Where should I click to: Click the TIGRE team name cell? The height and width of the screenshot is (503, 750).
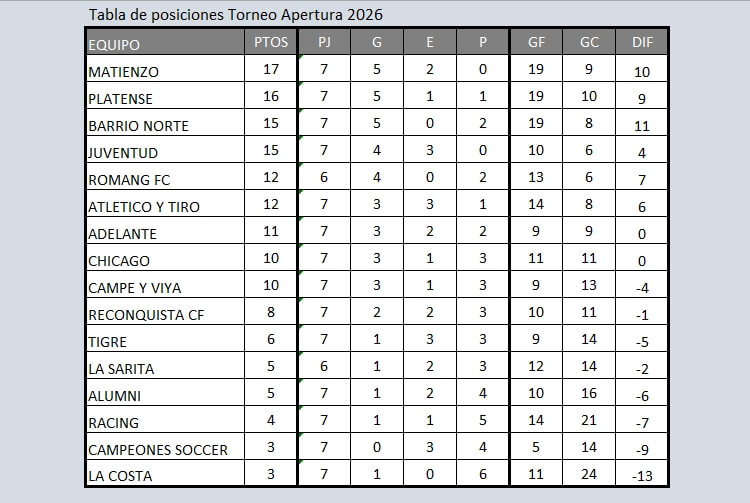(107, 342)
